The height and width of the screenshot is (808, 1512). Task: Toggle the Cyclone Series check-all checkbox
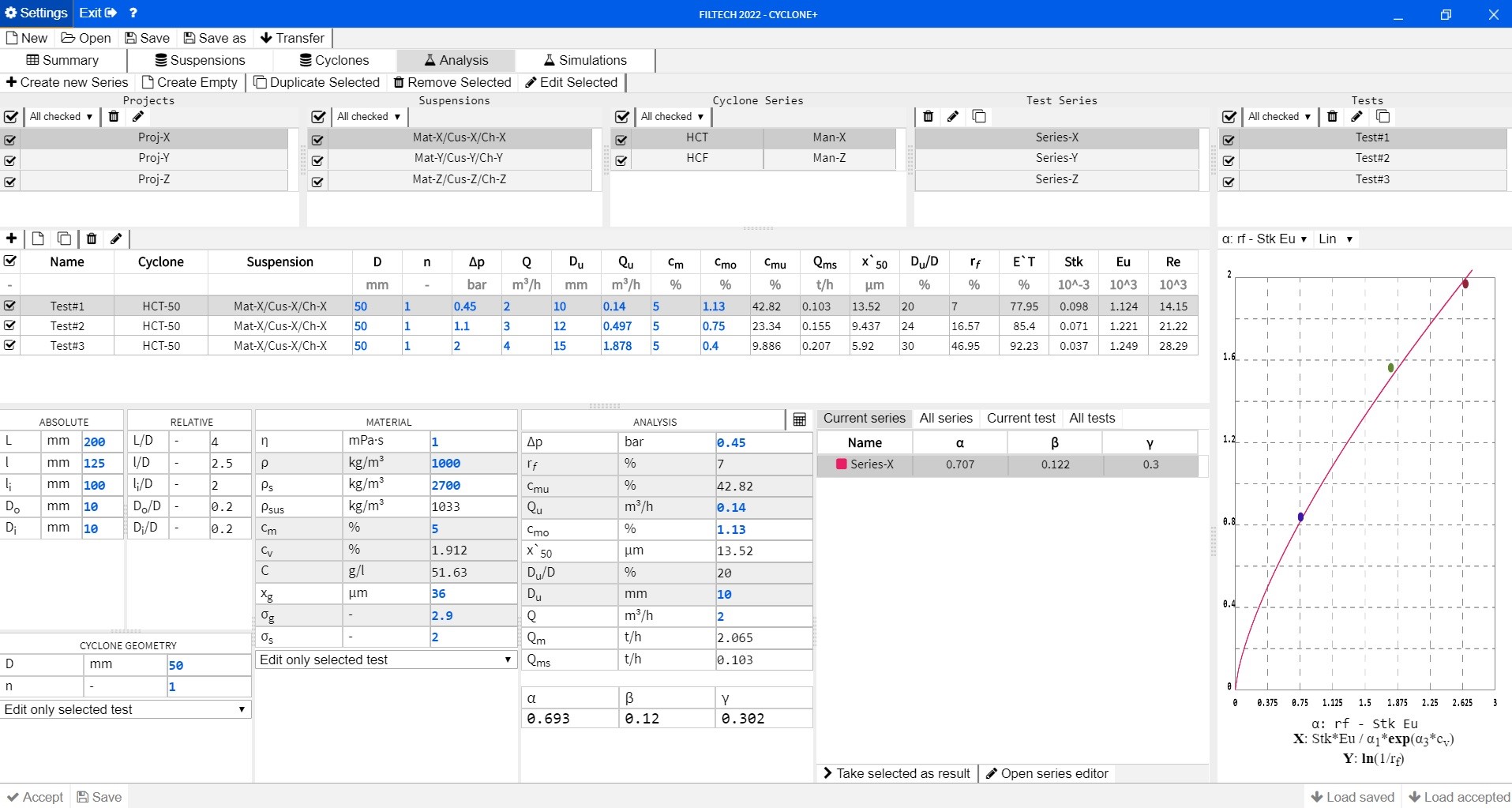click(622, 117)
